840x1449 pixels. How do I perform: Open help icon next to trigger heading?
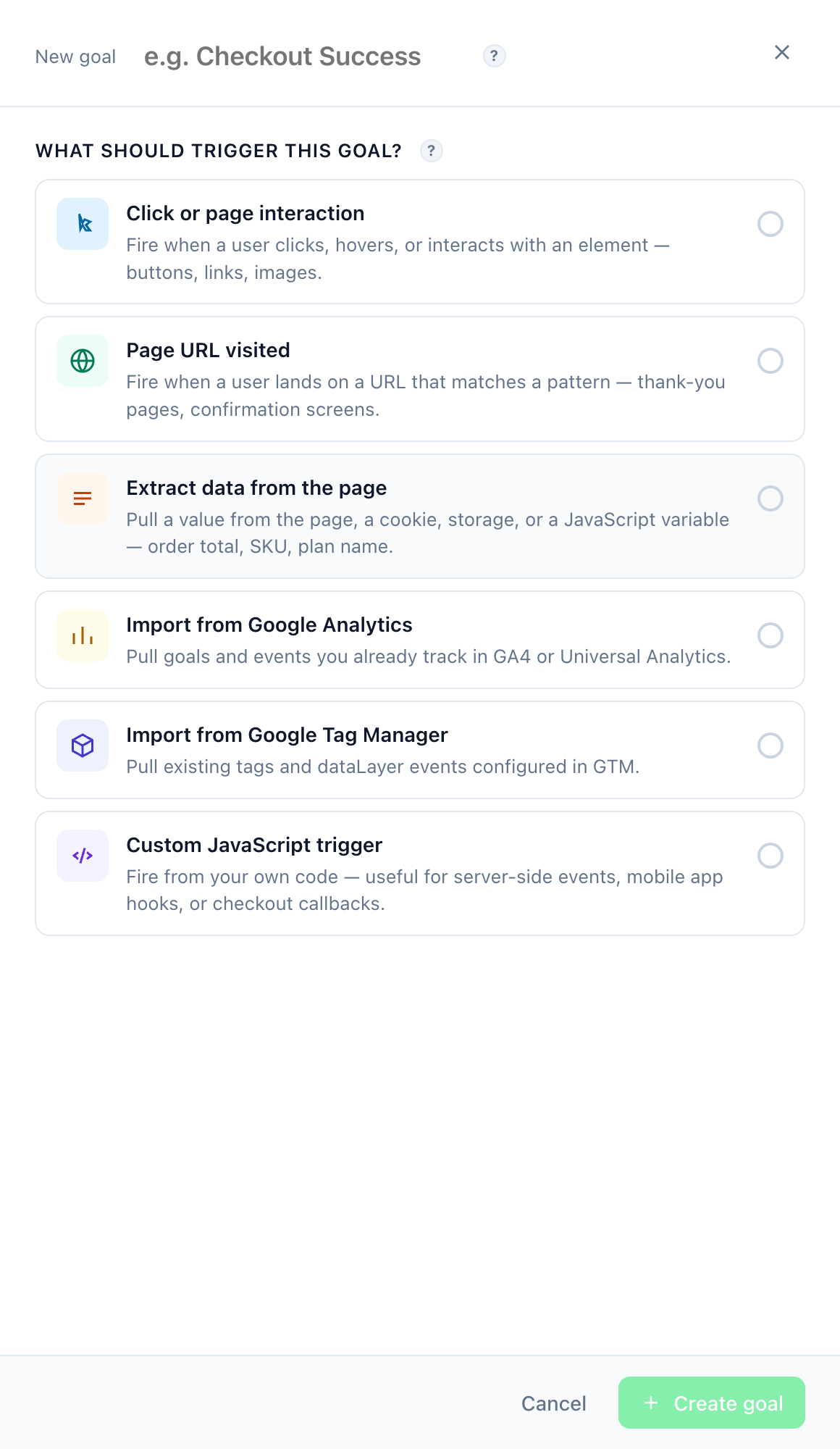click(x=432, y=151)
